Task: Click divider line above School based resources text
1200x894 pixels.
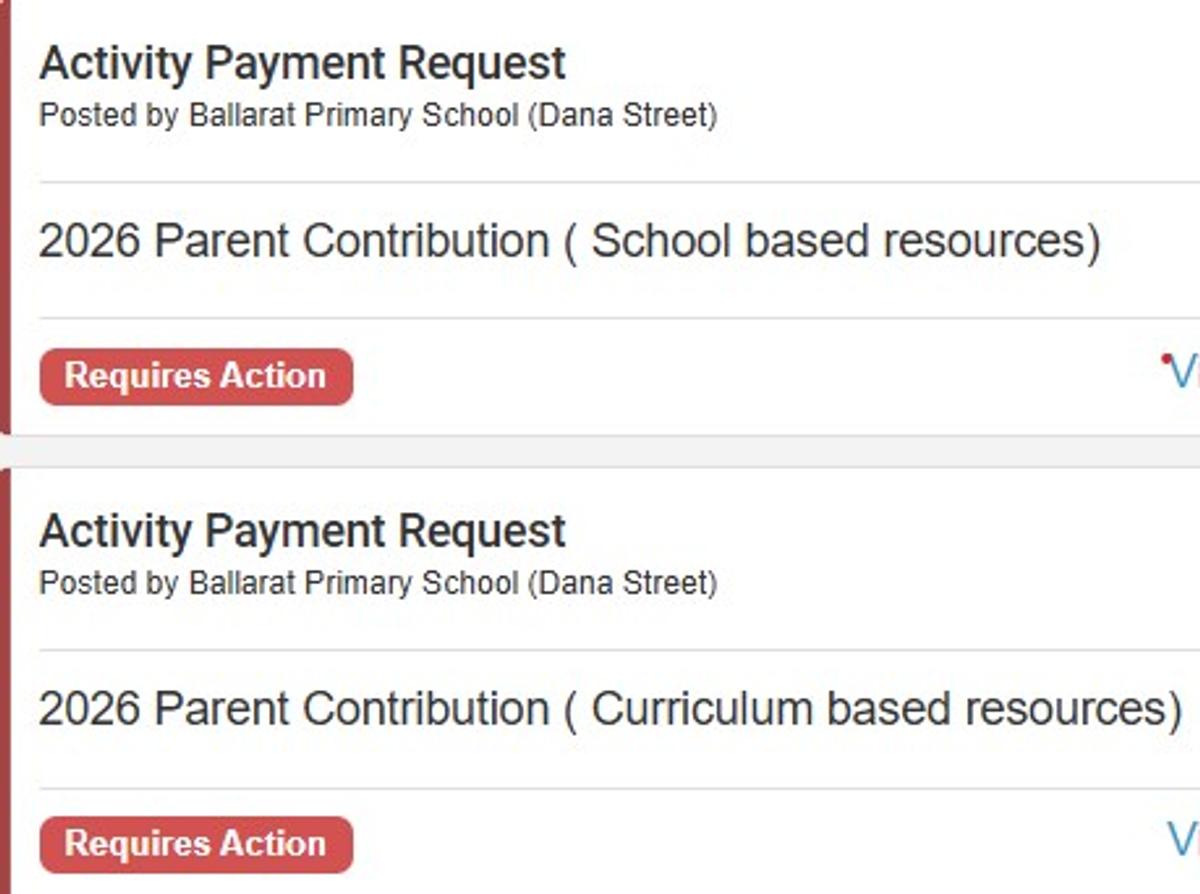Action: (600, 182)
